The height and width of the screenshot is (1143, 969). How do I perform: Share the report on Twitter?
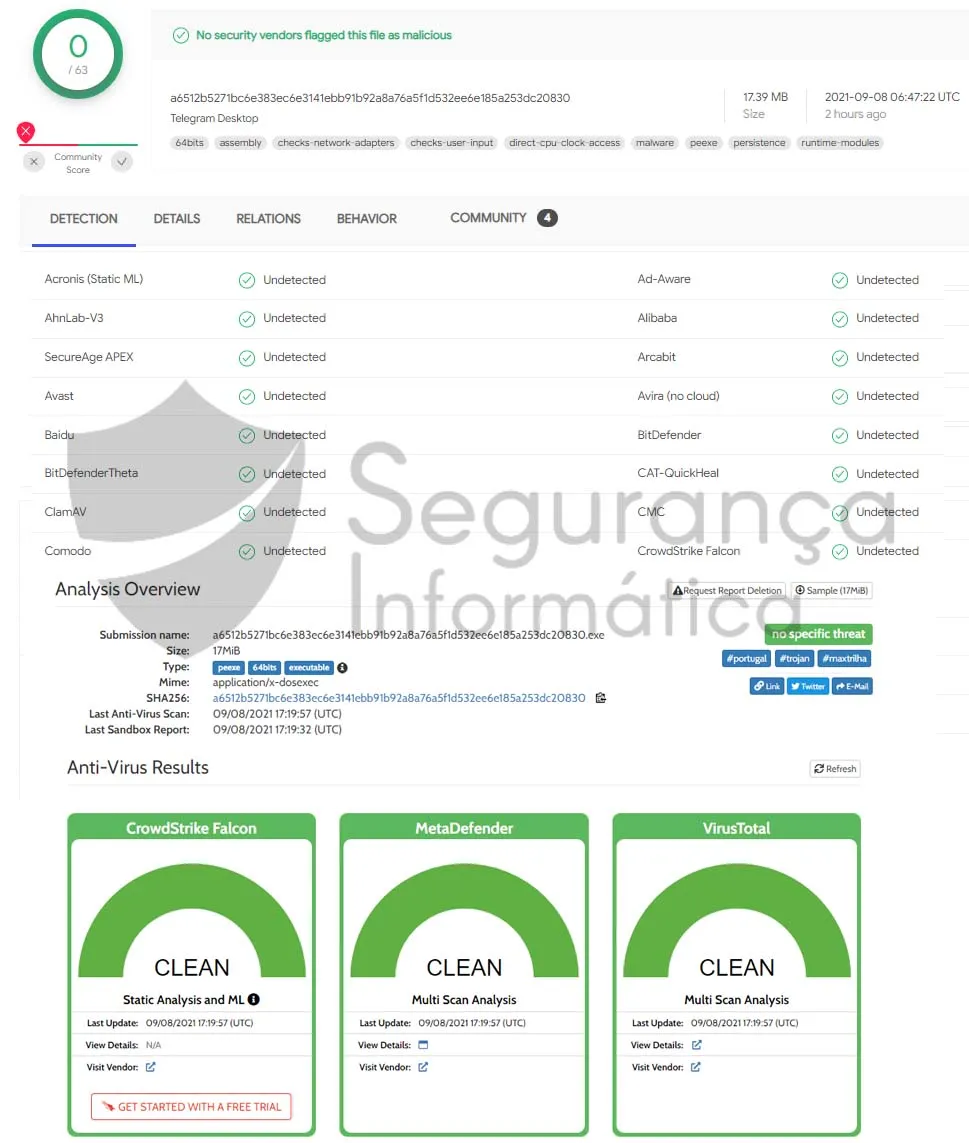(x=808, y=686)
